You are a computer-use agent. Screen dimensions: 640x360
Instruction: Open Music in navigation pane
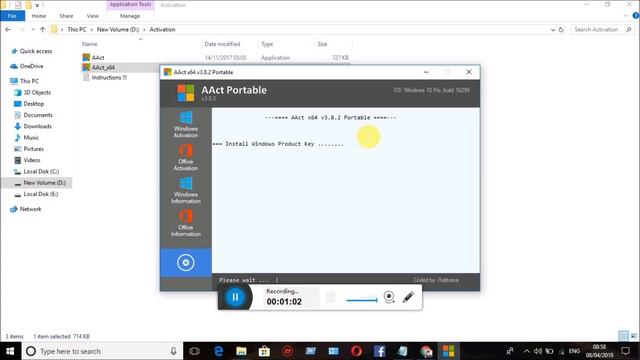pos(31,138)
